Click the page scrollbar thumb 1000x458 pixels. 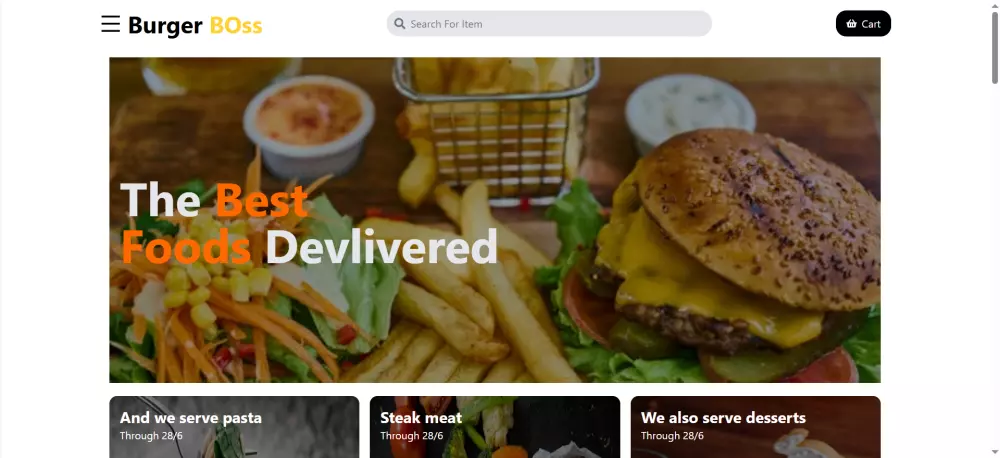pyautogui.click(x=994, y=48)
